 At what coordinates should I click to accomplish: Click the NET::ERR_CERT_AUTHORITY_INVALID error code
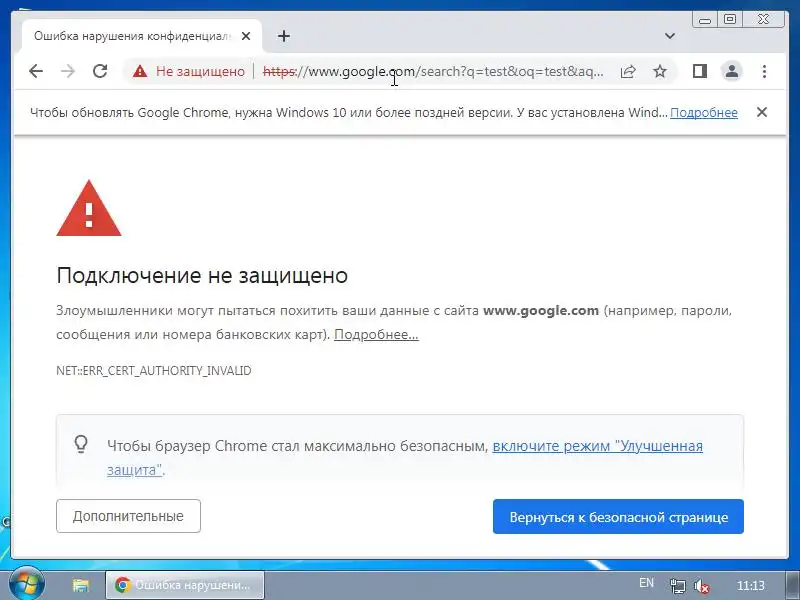154,370
